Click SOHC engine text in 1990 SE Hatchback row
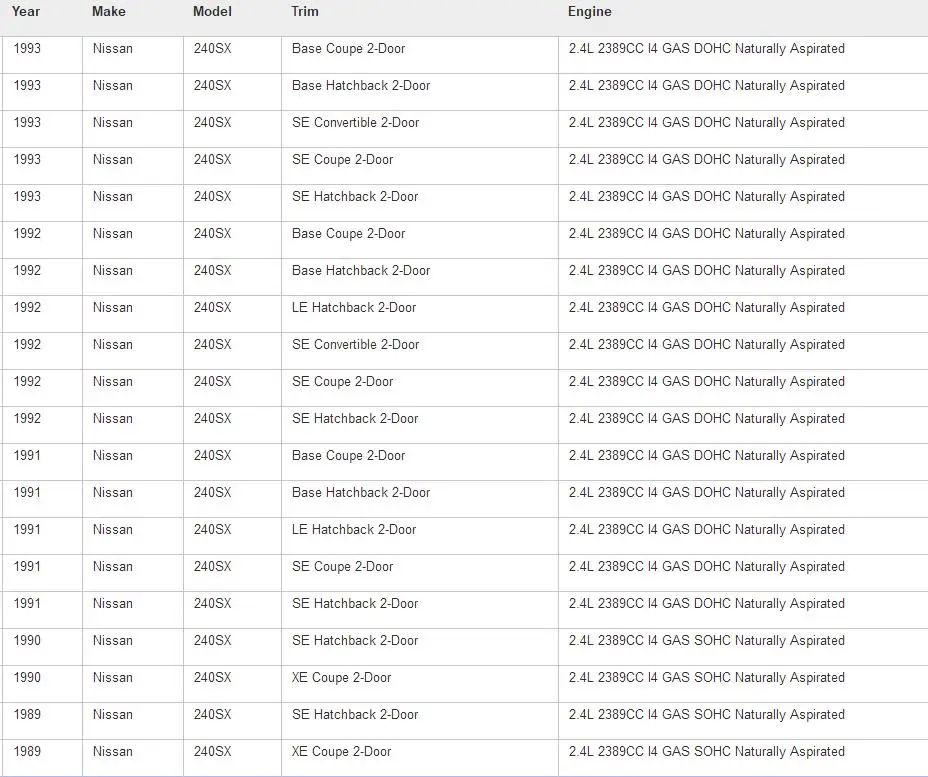The image size is (928, 777). pos(707,640)
